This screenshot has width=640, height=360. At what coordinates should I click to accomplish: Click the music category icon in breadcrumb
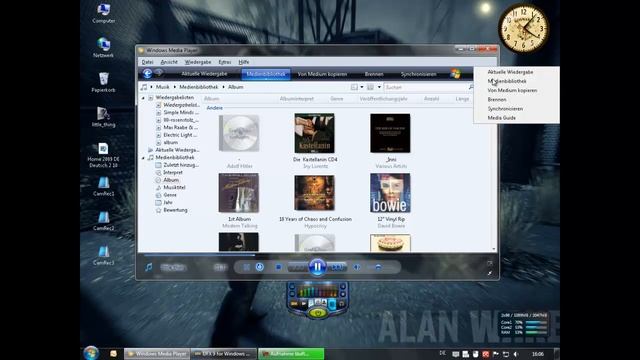(144, 87)
